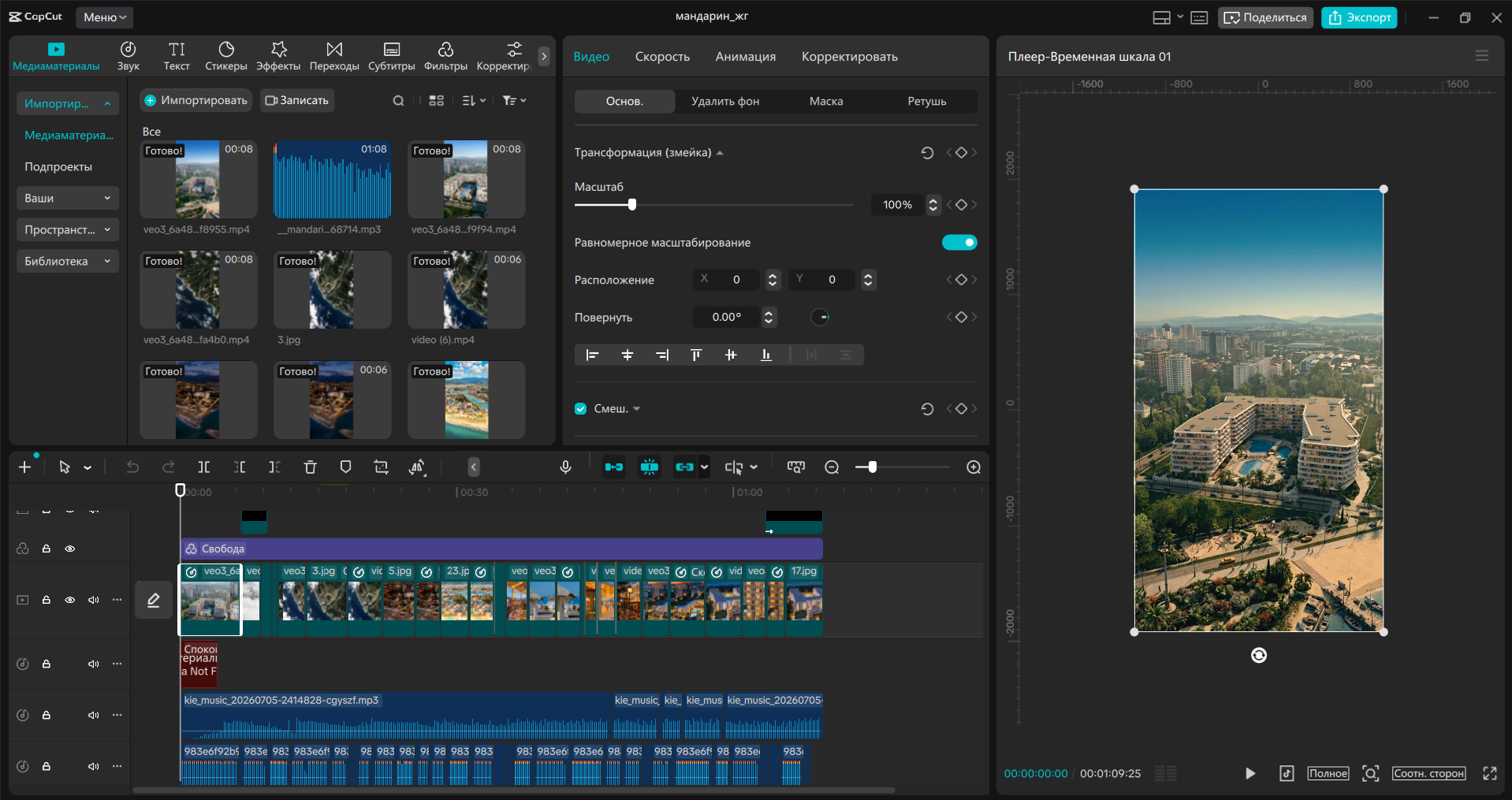Hide the Свобода track
This screenshot has height=800, width=1512.
70,549
